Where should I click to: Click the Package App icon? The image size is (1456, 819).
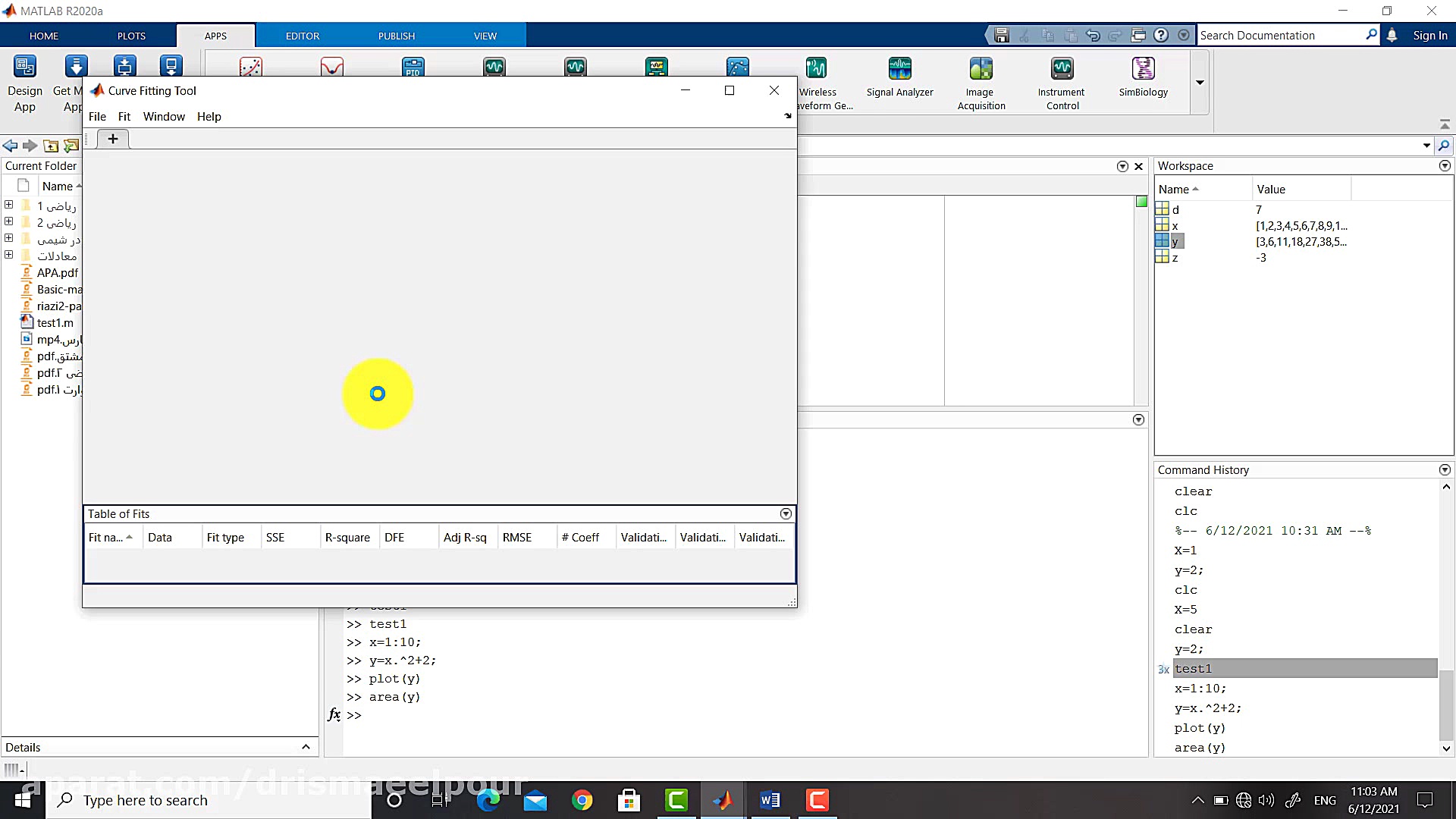tap(171, 67)
